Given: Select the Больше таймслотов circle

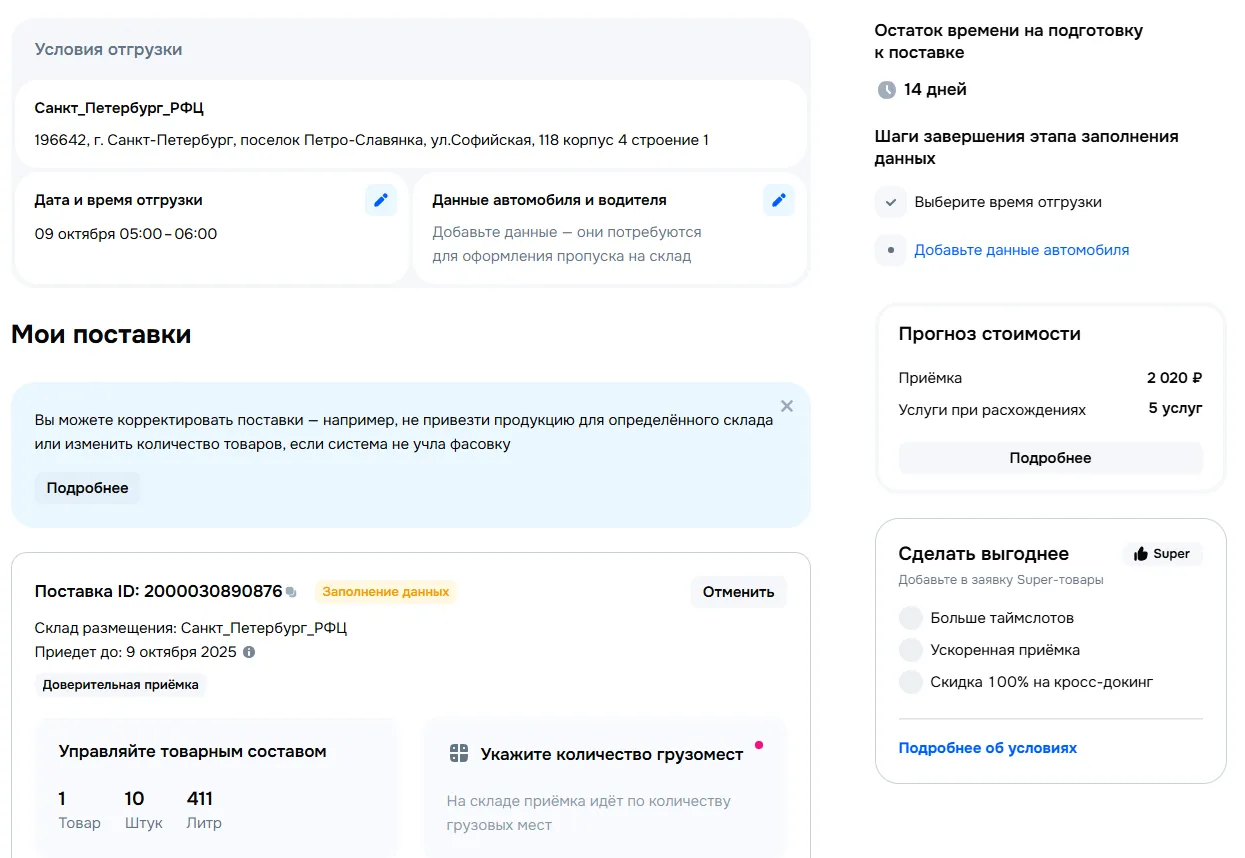Looking at the screenshot, I should [910, 618].
